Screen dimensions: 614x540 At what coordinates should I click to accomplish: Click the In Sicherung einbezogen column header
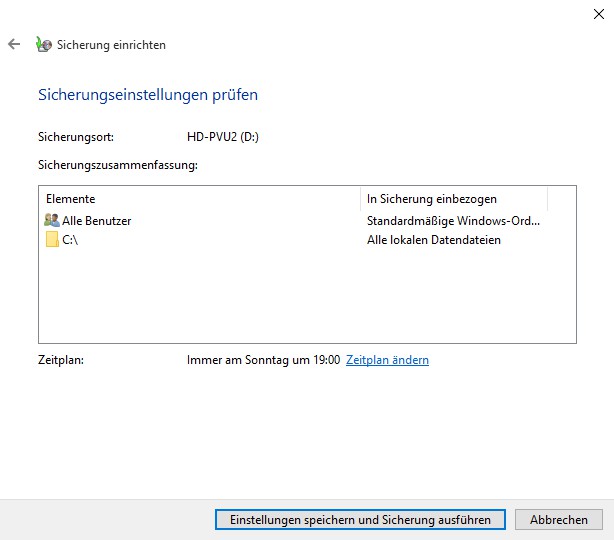point(453,199)
